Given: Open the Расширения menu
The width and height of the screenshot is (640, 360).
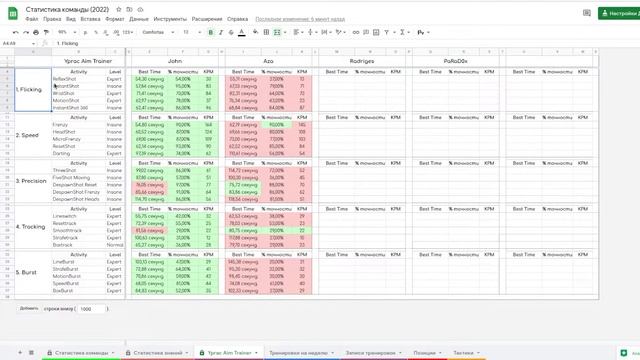Looking at the screenshot, I should (x=207, y=19).
